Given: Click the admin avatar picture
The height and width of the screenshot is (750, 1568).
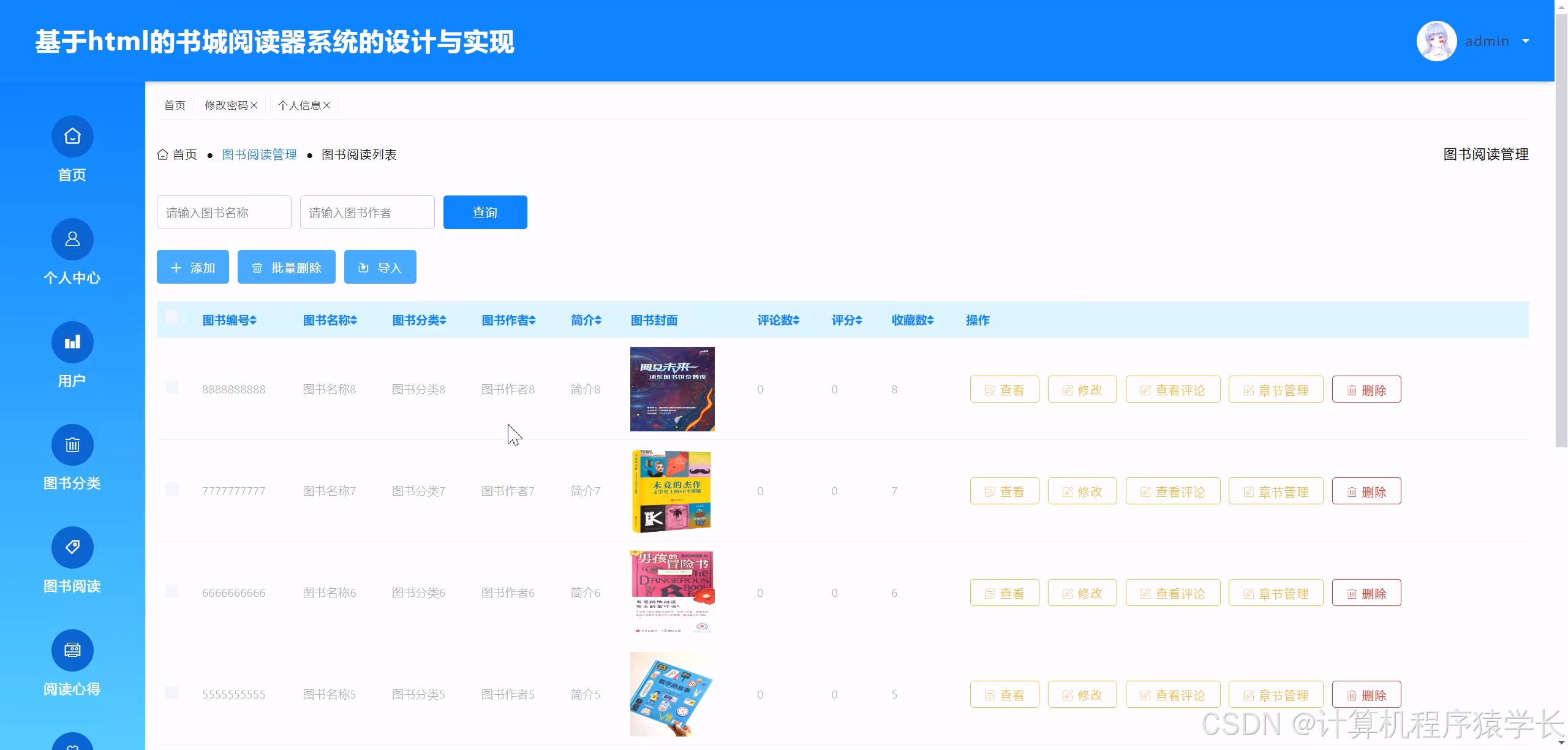Looking at the screenshot, I should click(x=1436, y=41).
